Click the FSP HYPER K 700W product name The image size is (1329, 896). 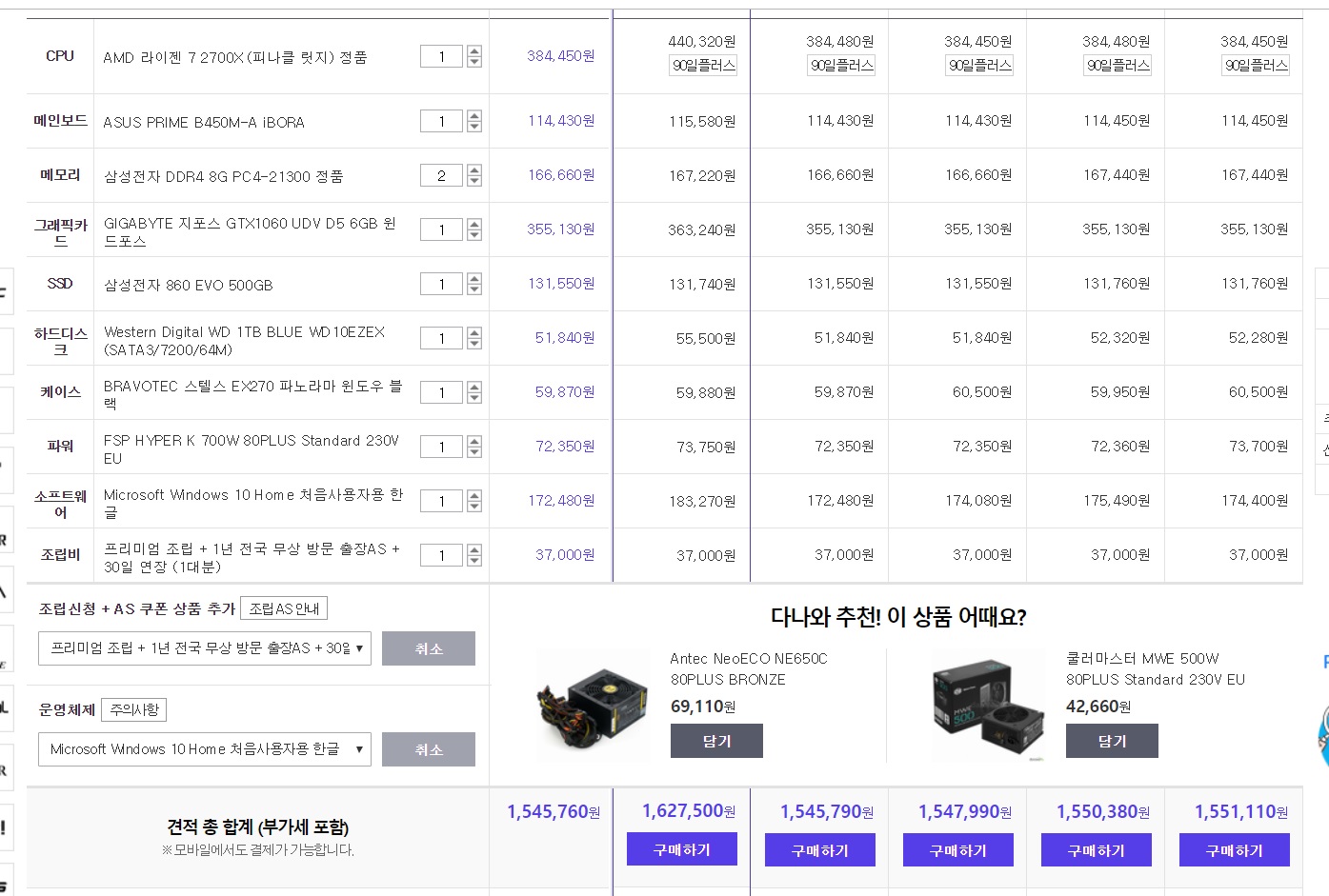(x=252, y=448)
